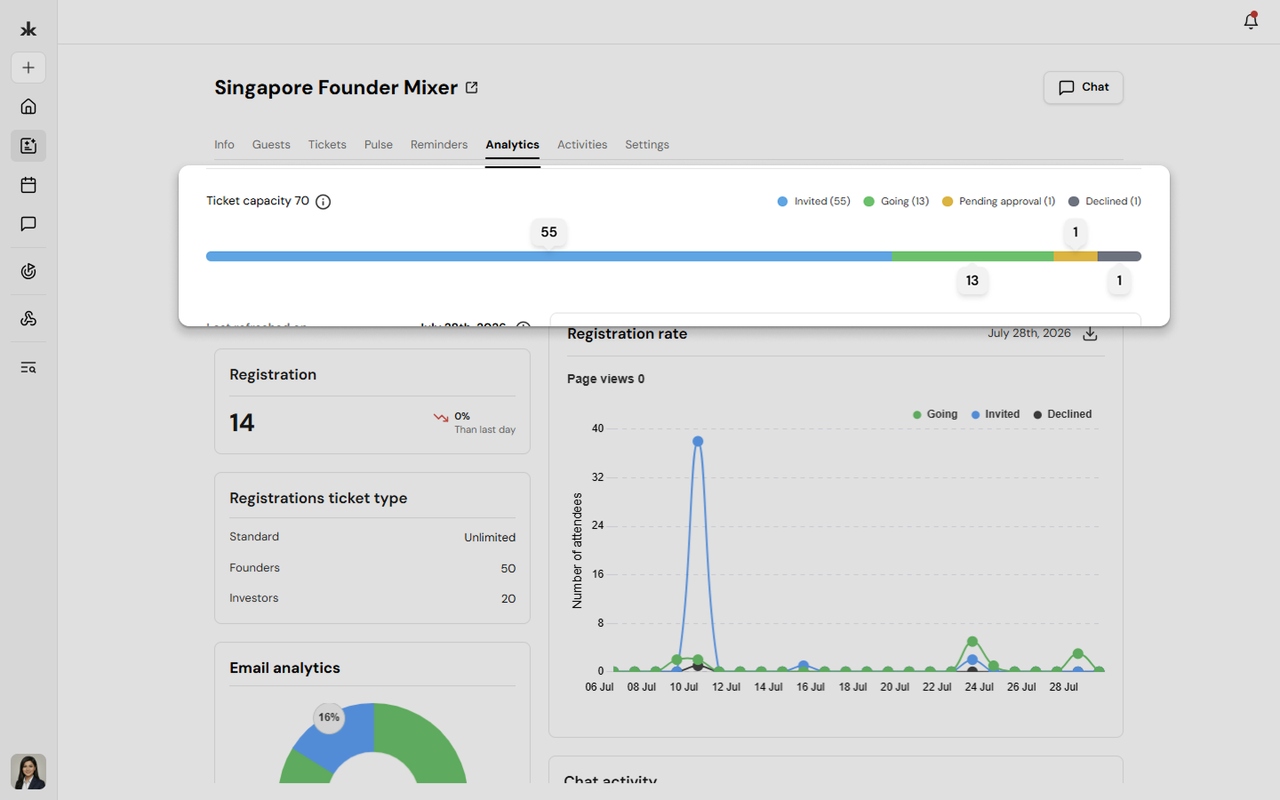This screenshot has width=1280, height=800.
Task: Open the Chat button
Action: tap(1083, 87)
